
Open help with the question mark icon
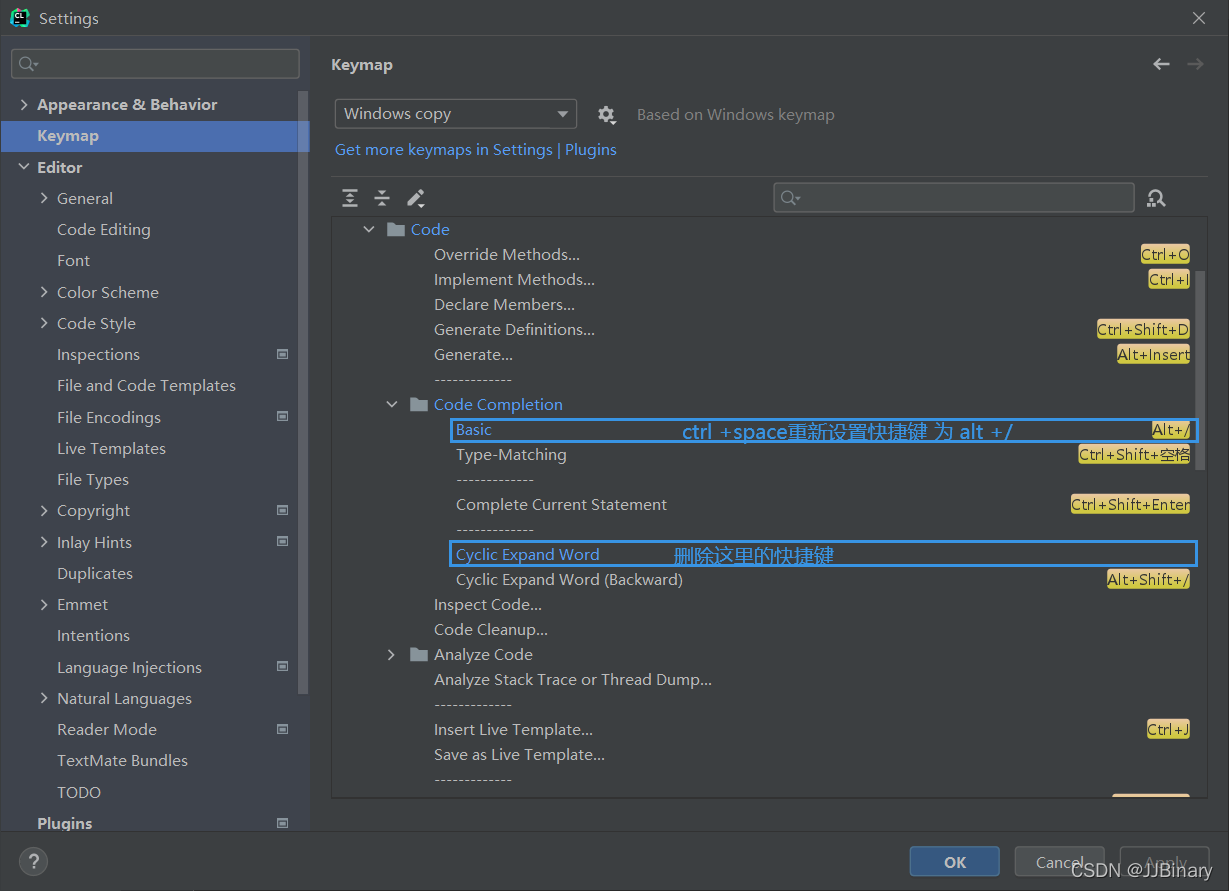33,861
